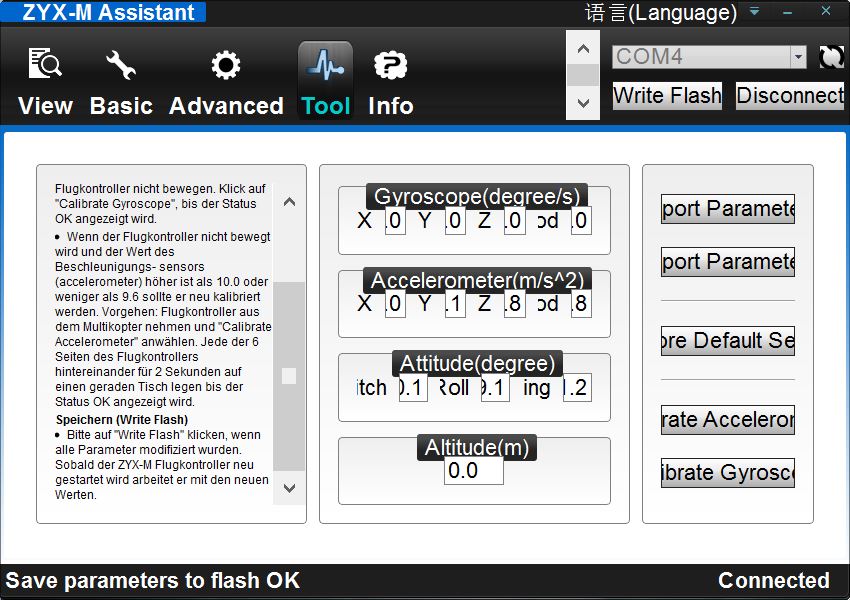Click the instructions text scrollbar thumb
This screenshot has height=600, width=850.
coord(289,376)
